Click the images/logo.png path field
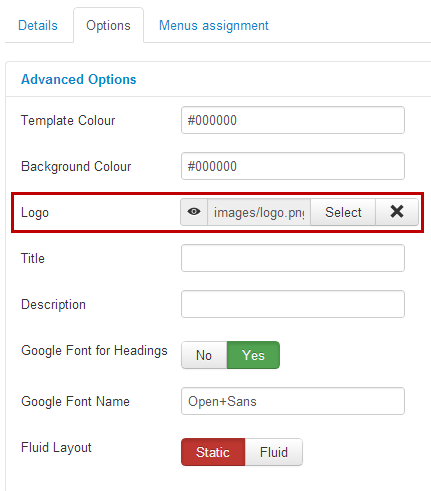431x491 pixels. point(259,212)
